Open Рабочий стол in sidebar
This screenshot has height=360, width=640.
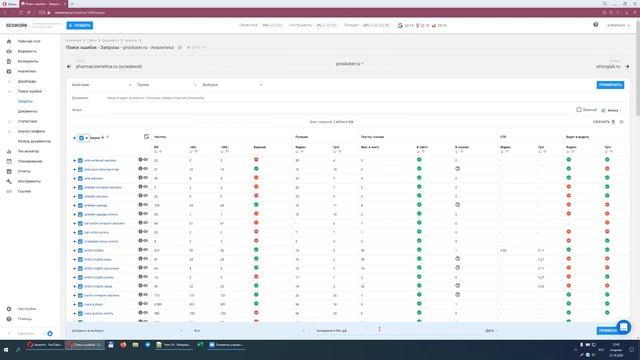pyautogui.click(x=29, y=41)
